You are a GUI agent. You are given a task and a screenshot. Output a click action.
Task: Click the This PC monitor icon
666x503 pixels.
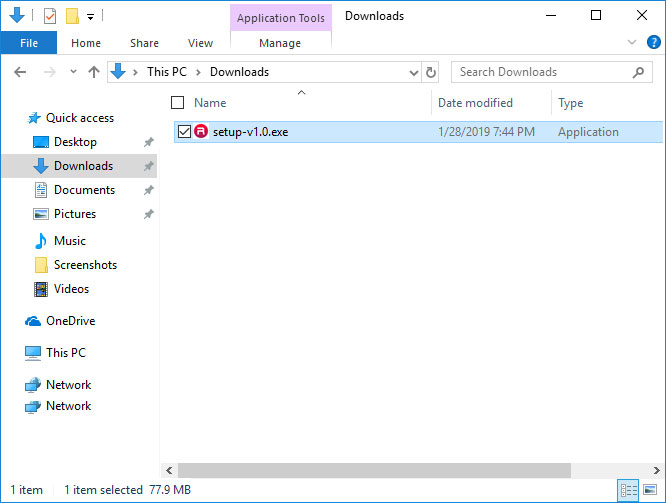[x=33, y=353]
